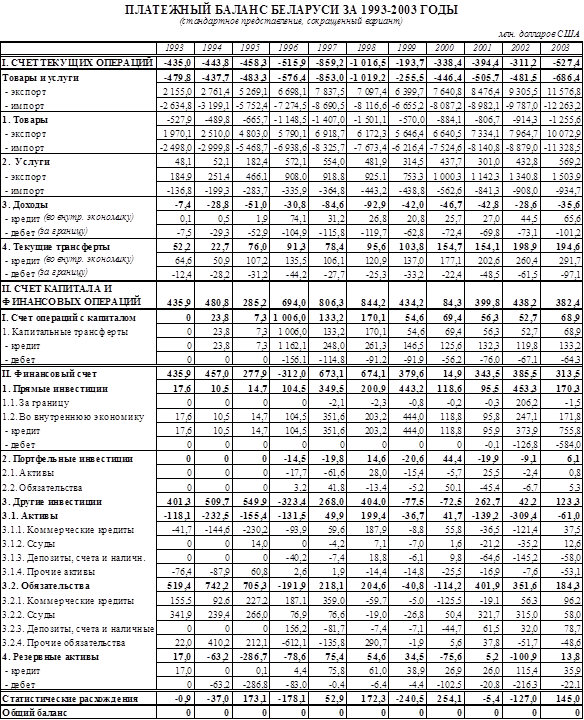Image resolution: width=584 pixels, height=720 pixels.
Task: Click the row label '3.1. Активы'
Action: coord(30,516)
